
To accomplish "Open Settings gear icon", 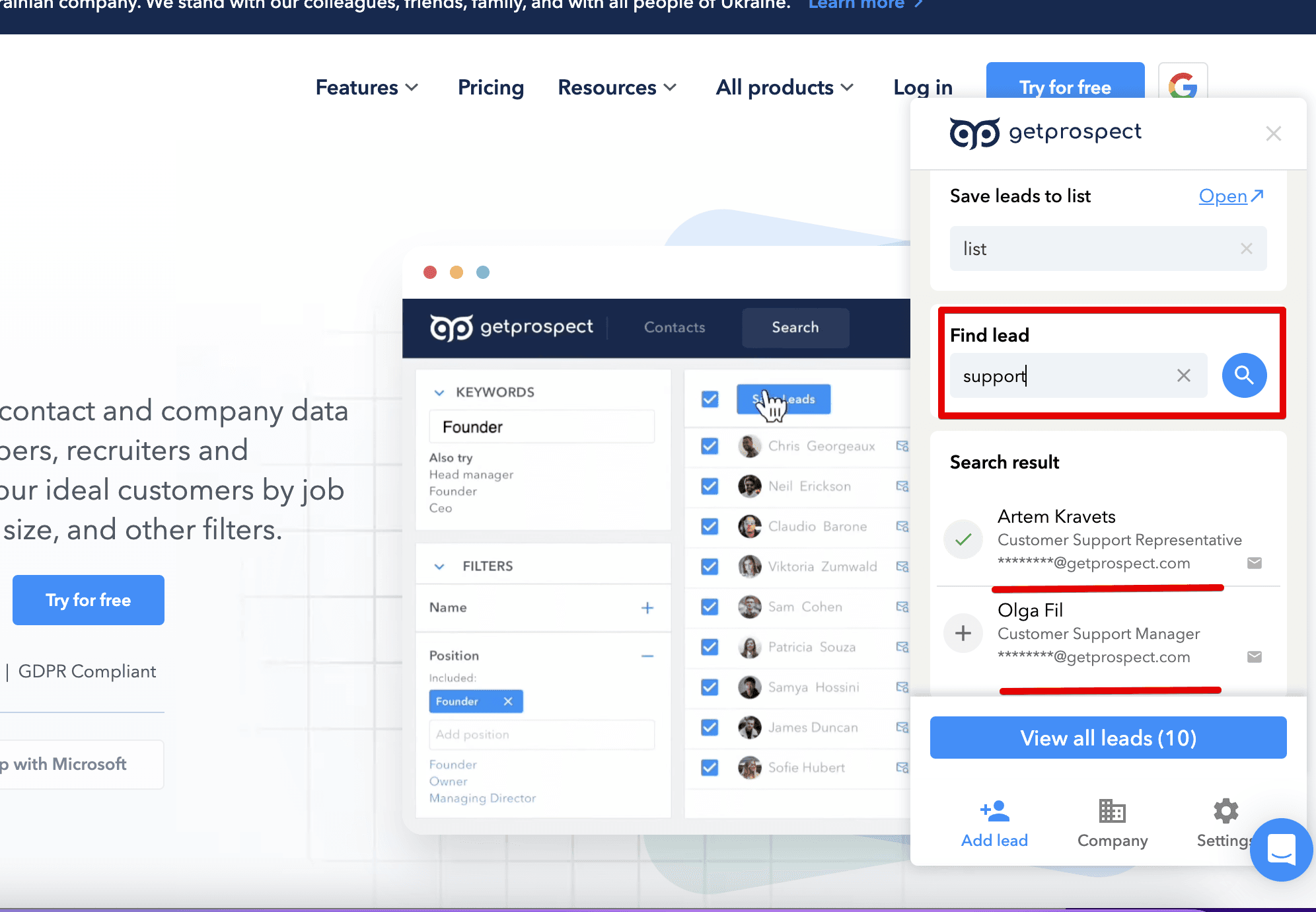I will pos(1225,810).
